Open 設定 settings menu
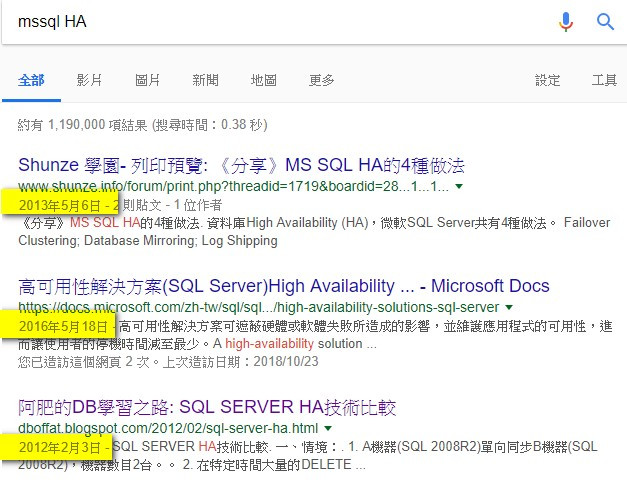Image resolution: width=627 pixels, height=483 pixels. click(547, 80)
